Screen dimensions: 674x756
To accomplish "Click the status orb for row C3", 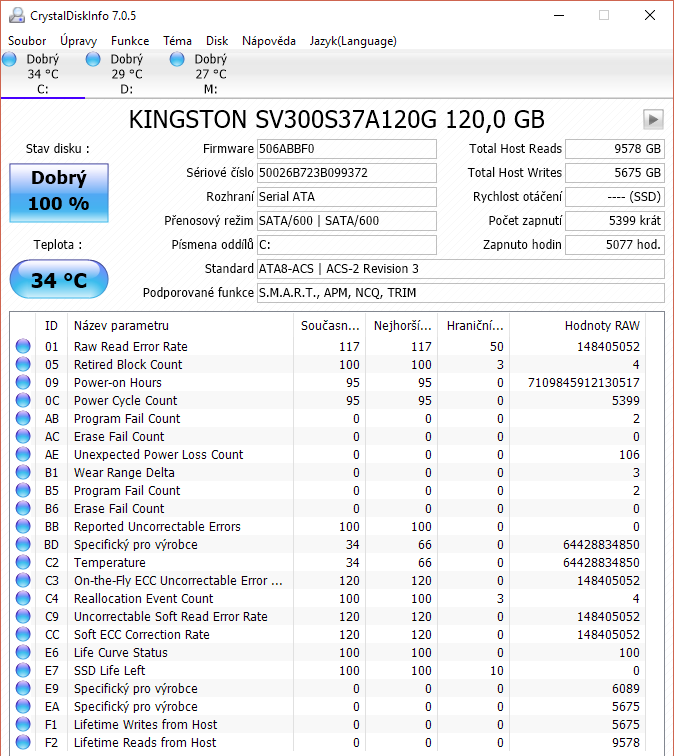I will pyautogui.click(x=23, y=580).
